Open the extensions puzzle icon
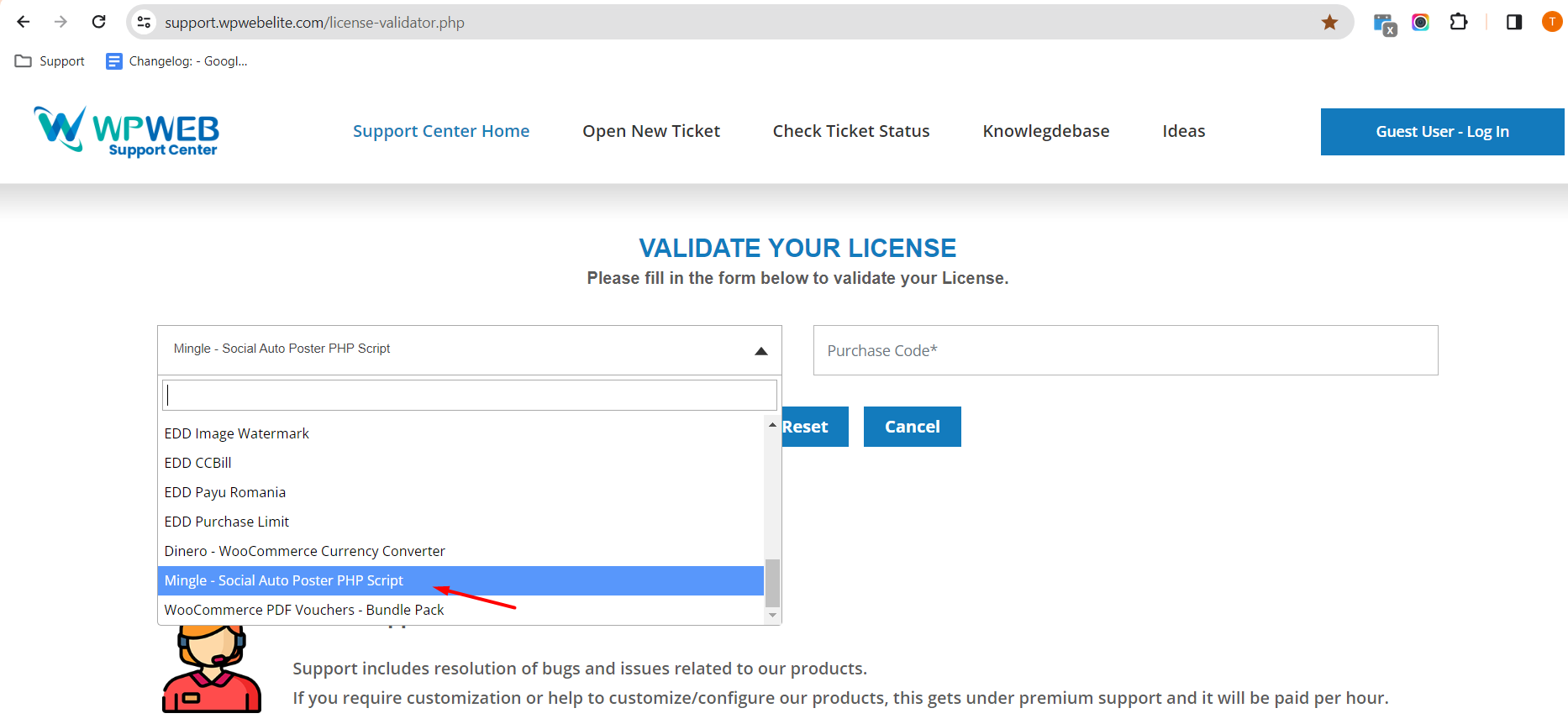 [1459, 22]
